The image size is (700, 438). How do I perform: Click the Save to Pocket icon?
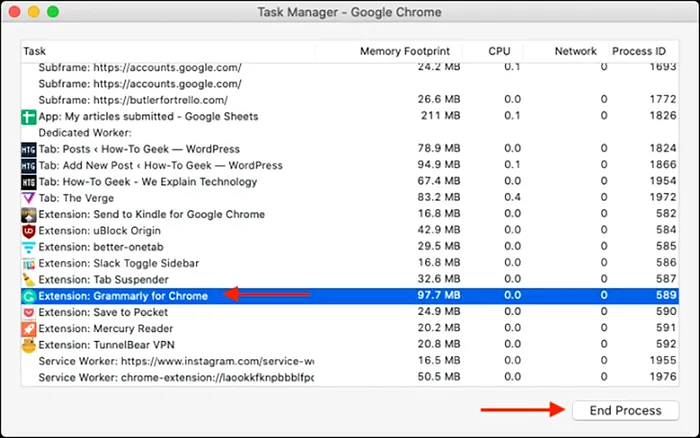click(29, 313)
